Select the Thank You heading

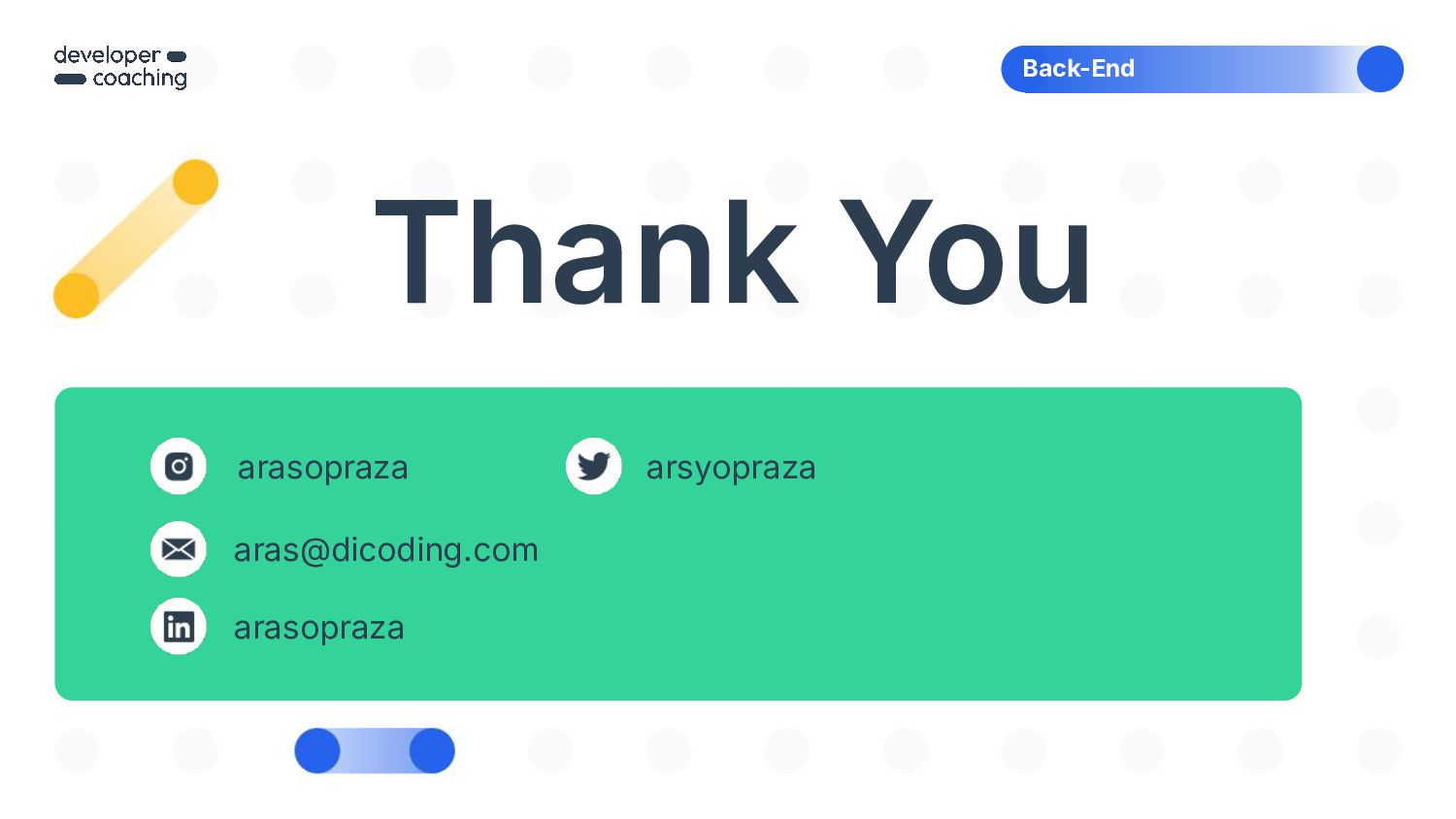pos(734,253)
